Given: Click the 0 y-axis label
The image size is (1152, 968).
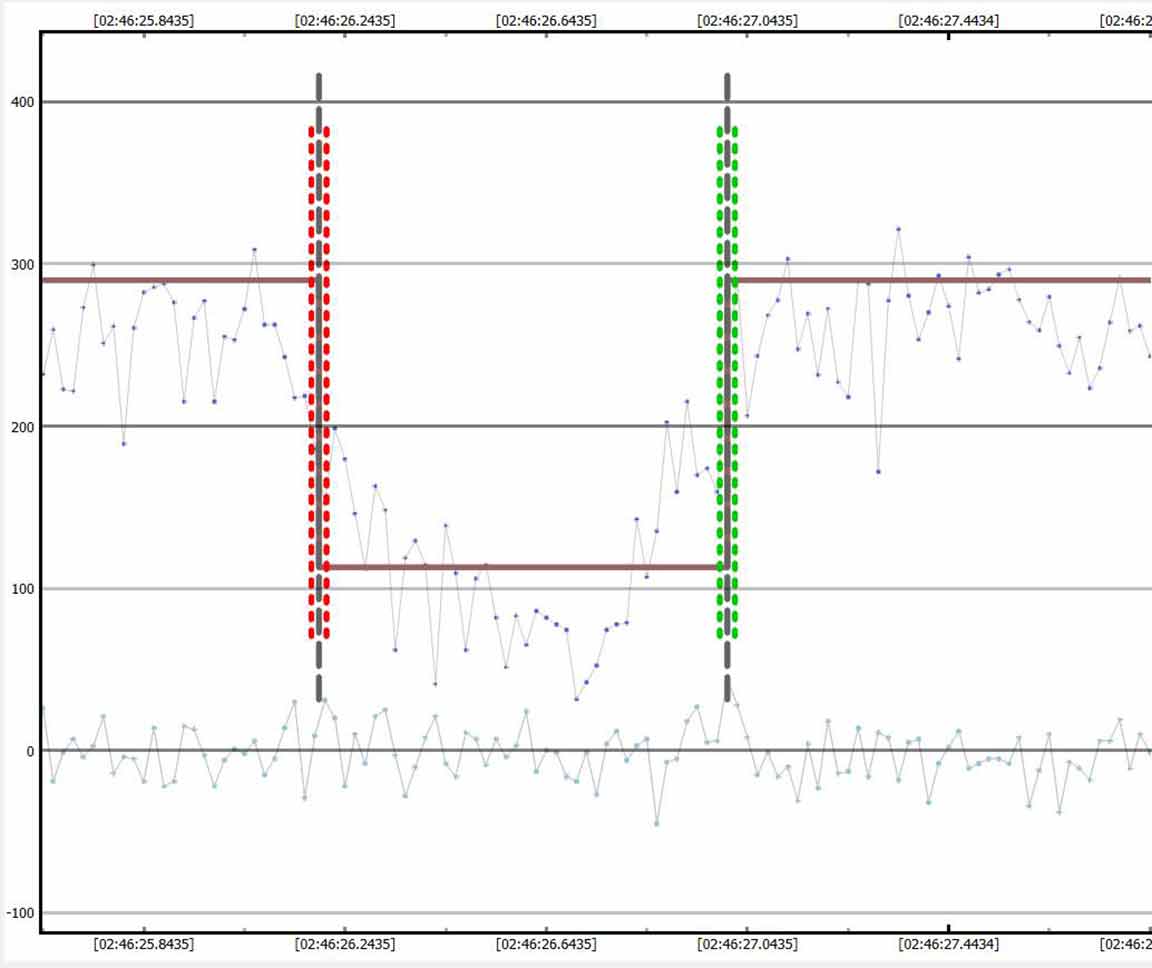Looking at the screenshot, I should coord(30,751).
